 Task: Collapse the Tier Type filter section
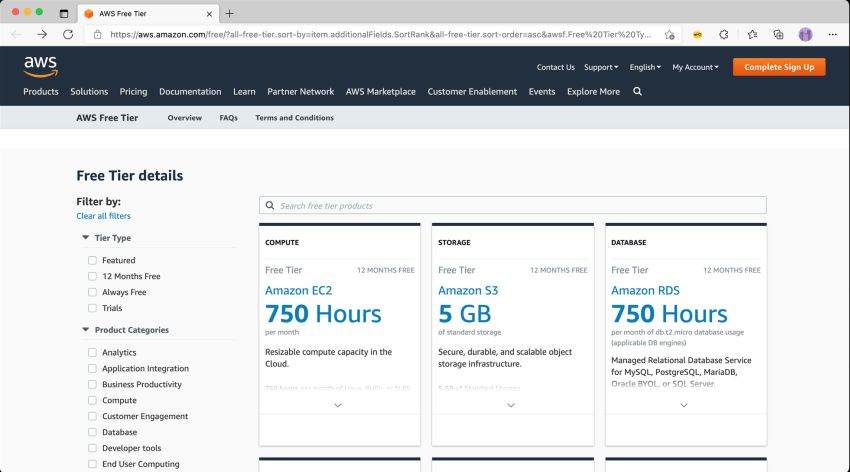(85, 237)
